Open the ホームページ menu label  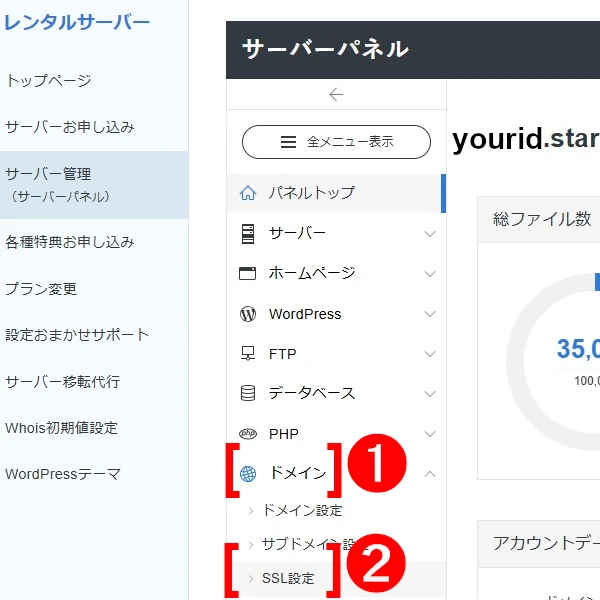(312, 273)
